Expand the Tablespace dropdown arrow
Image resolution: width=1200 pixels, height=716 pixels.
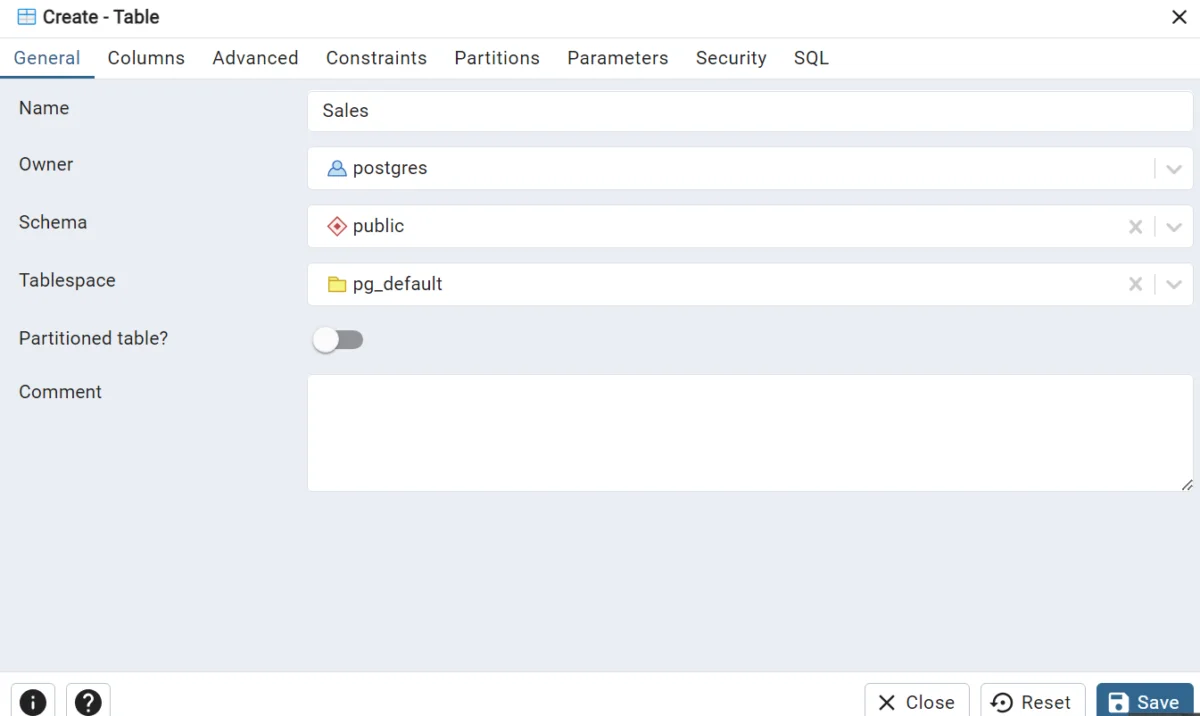(x=1174, y=285)
